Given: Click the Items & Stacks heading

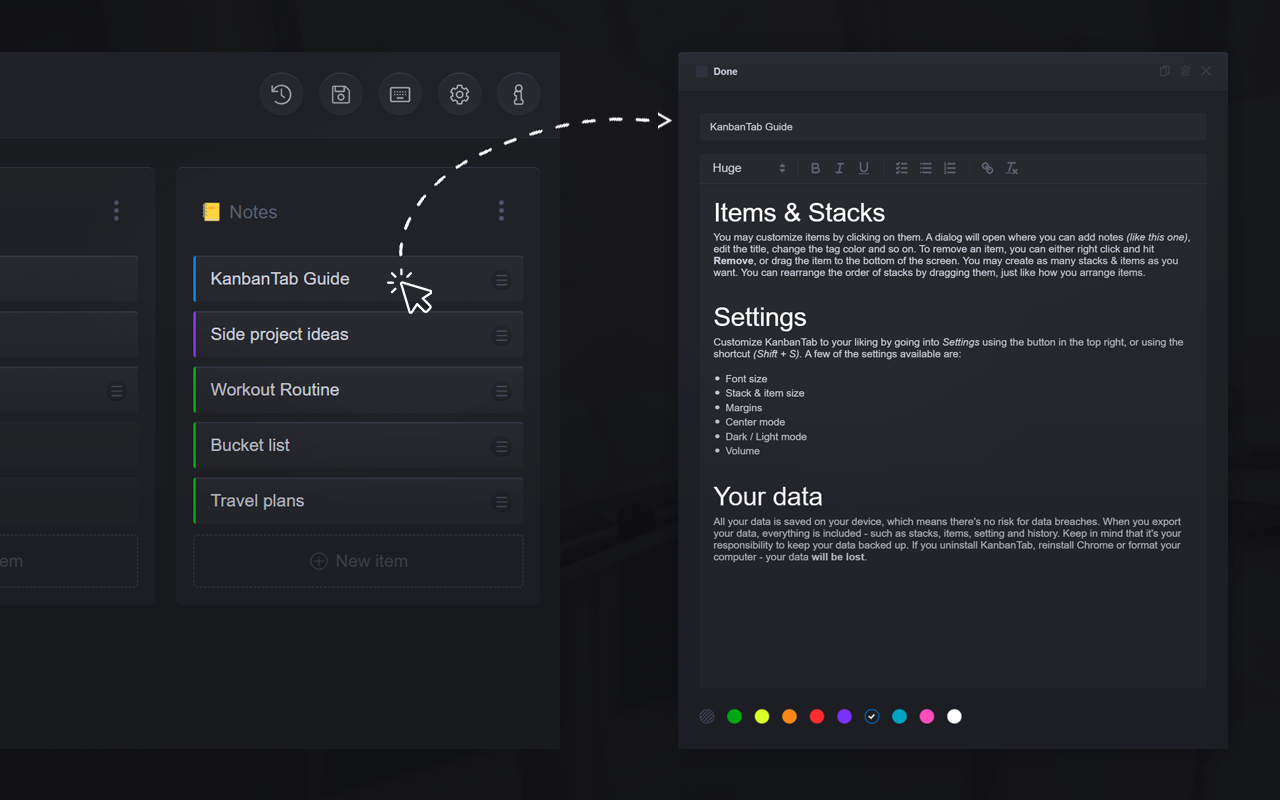Looking at the screenshot, I should 799,213.
